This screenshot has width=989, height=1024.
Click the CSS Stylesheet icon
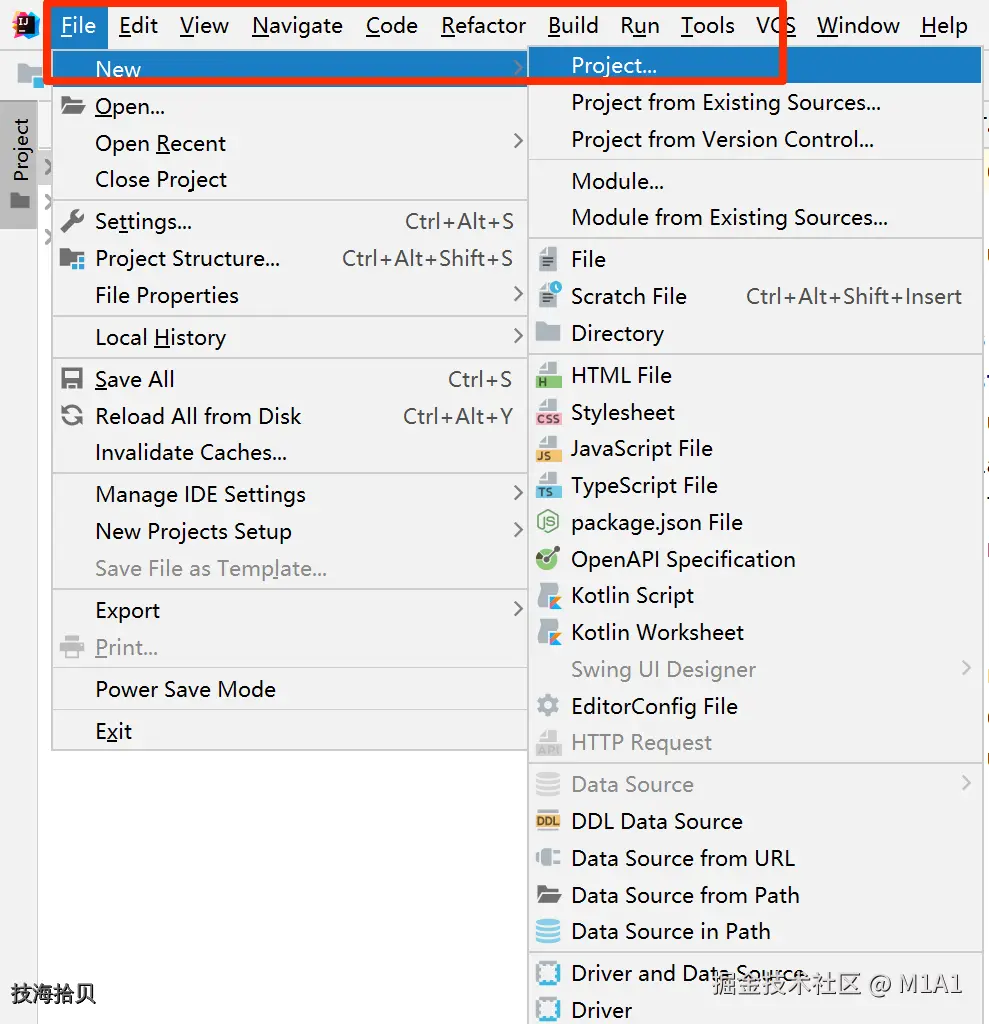pos(548,412)
